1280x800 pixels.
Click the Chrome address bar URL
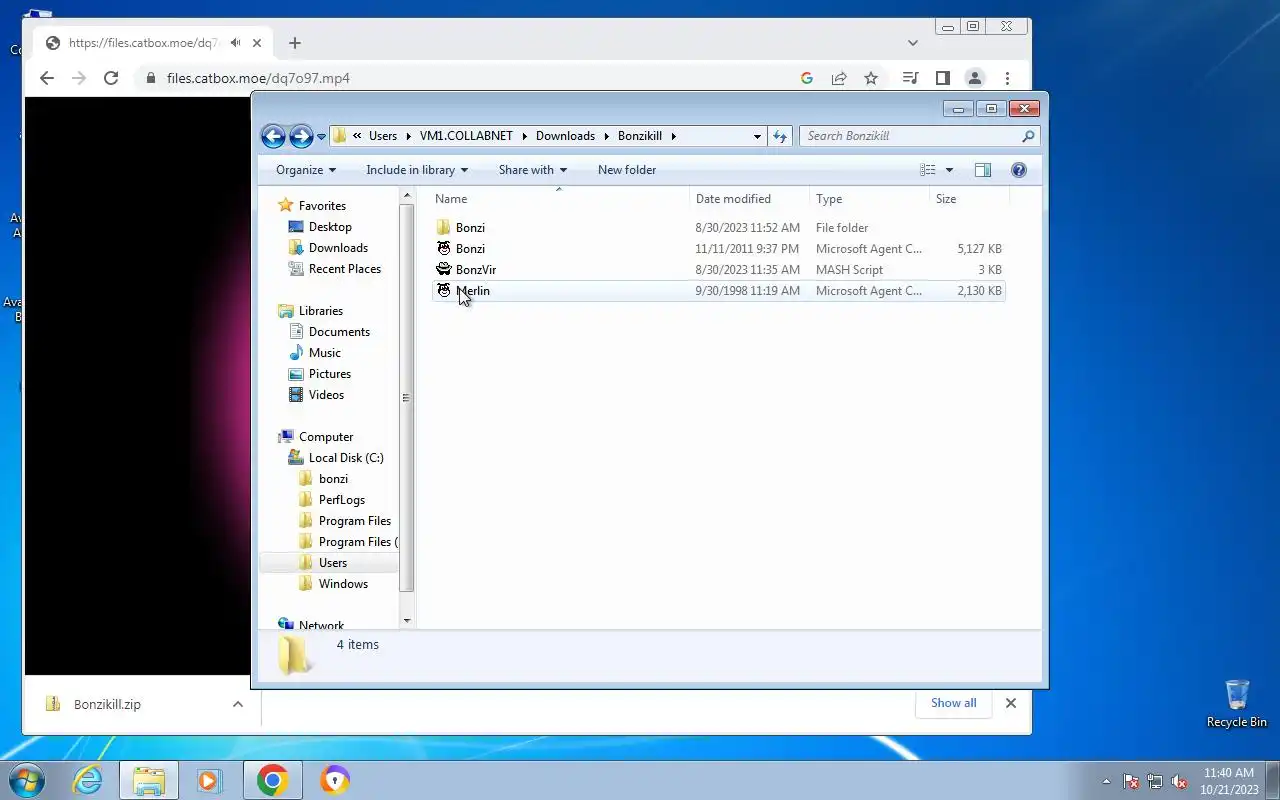(x=258, y=78)
